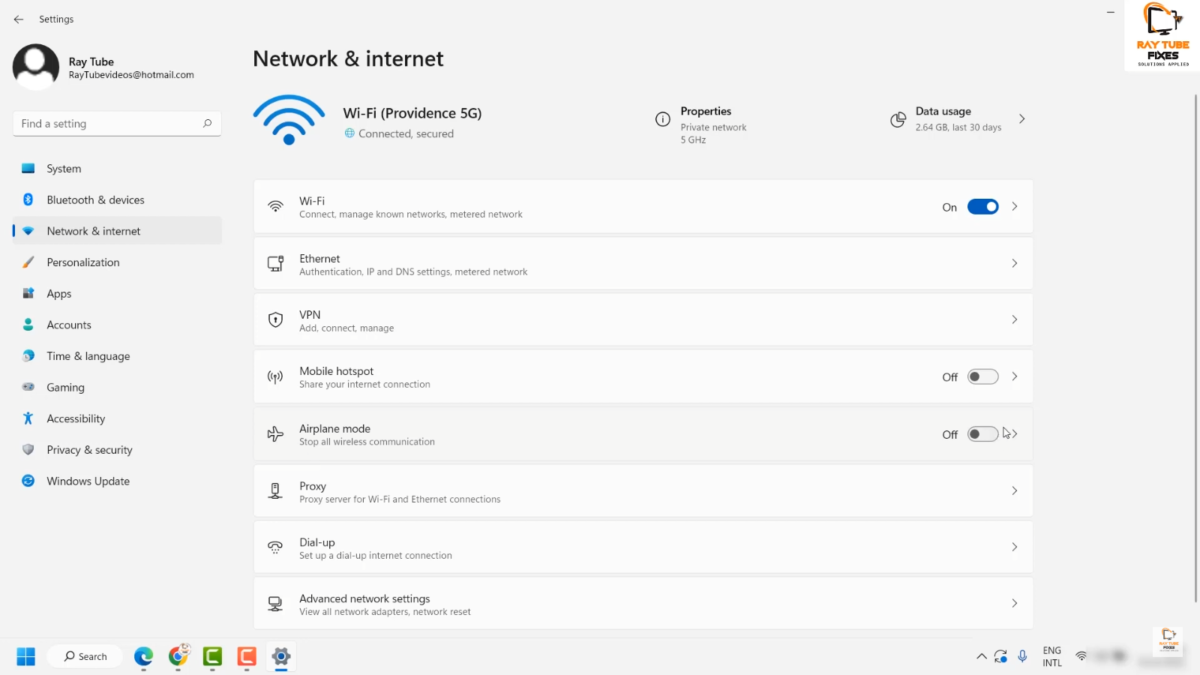Enable the Mobile hotspot toggle
This screenshot has height=675, width=1200.
[x=982, y=377]
